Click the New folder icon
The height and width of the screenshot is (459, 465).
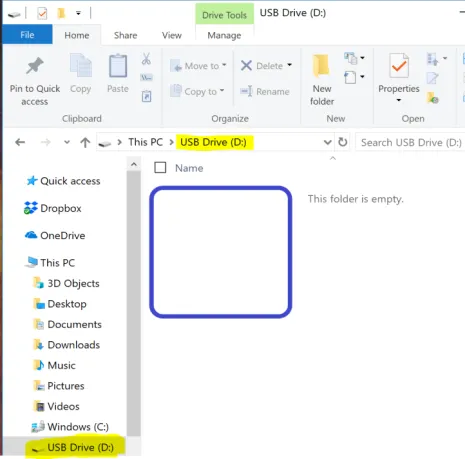[x=321, y=66]
